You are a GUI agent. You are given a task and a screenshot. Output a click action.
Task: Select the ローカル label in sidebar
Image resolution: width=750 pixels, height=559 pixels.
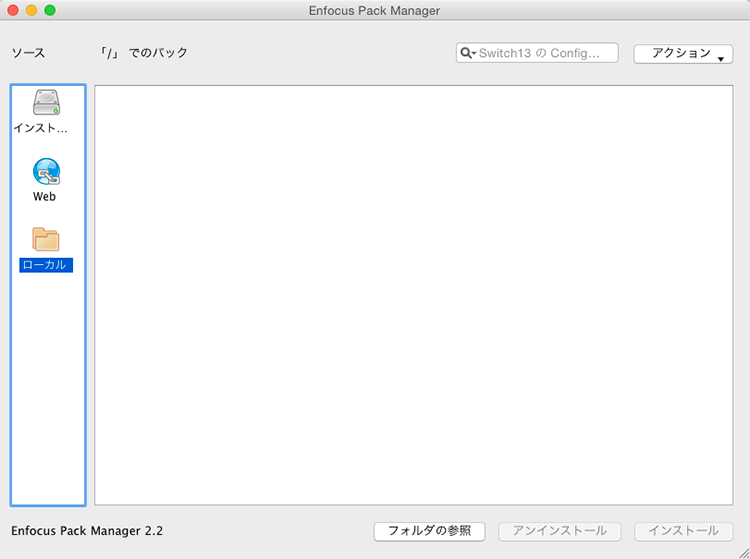(46, 265)
